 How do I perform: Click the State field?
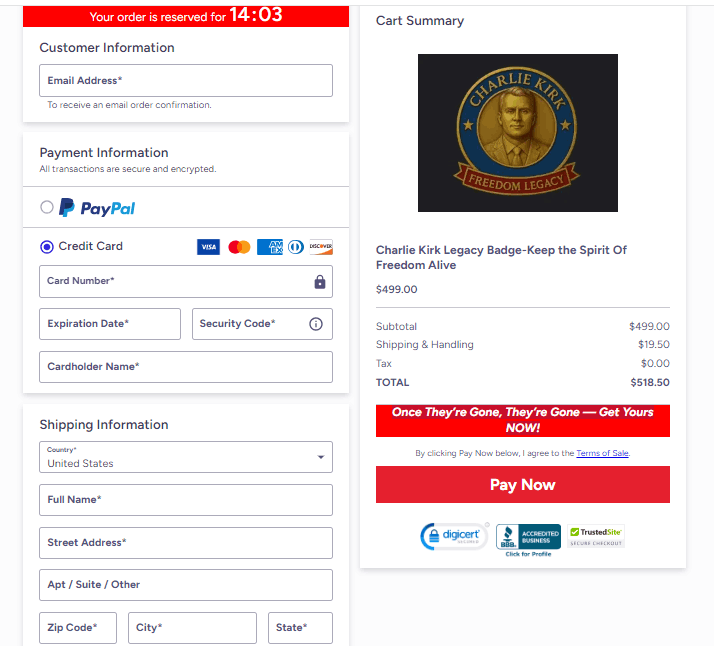tap(300, 628)
